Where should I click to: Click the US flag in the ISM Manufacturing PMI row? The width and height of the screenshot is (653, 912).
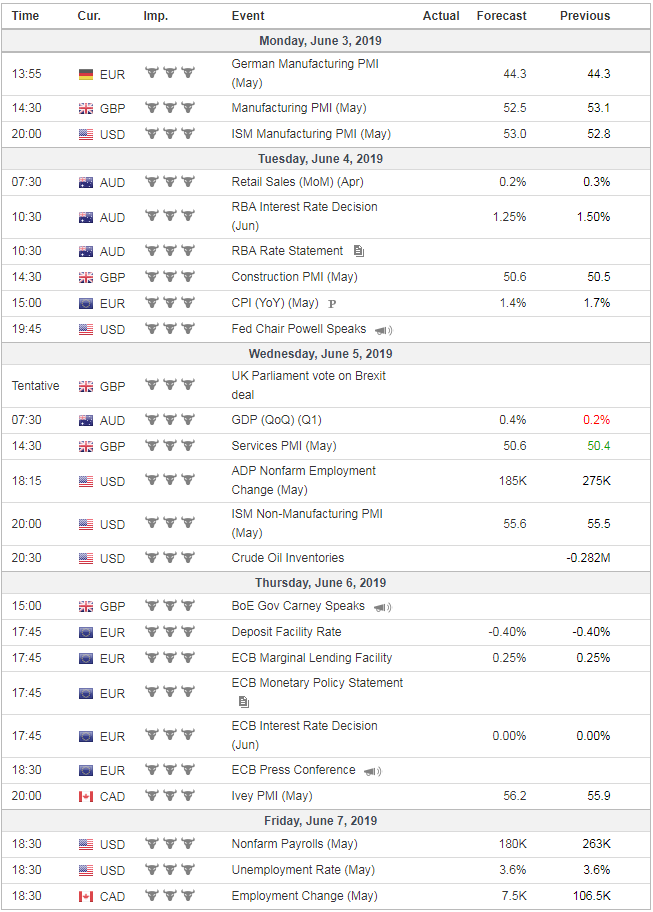click(x=86, y=134)
